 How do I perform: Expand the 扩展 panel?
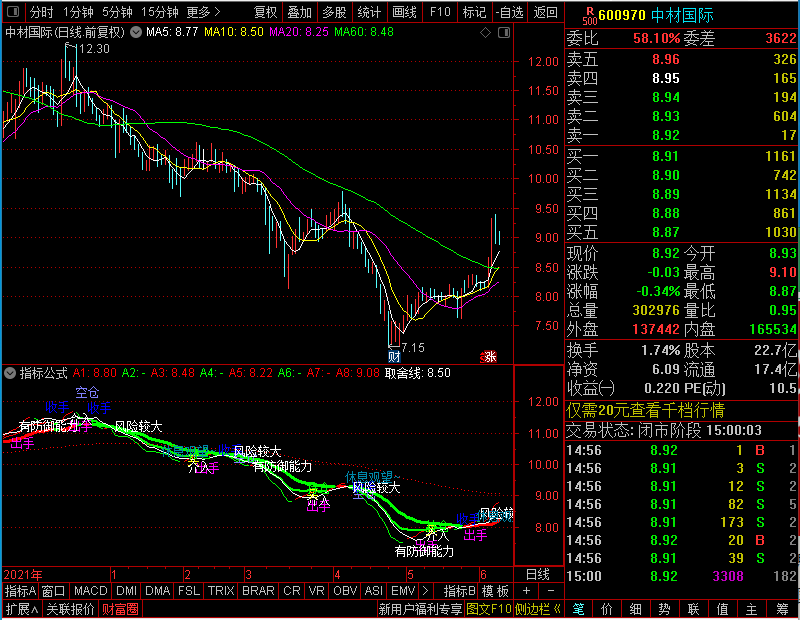point(22,609)
